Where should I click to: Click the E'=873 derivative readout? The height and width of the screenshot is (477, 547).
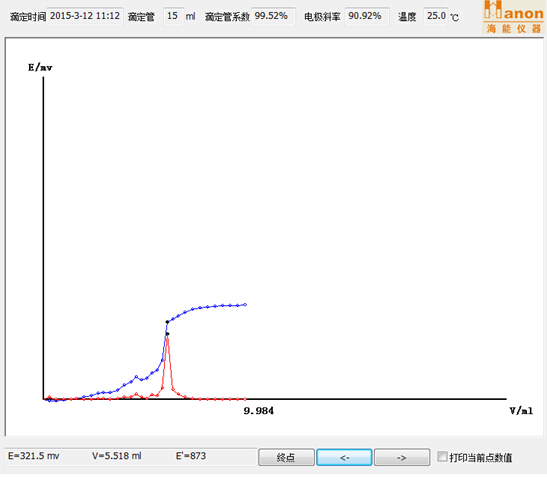191,456
